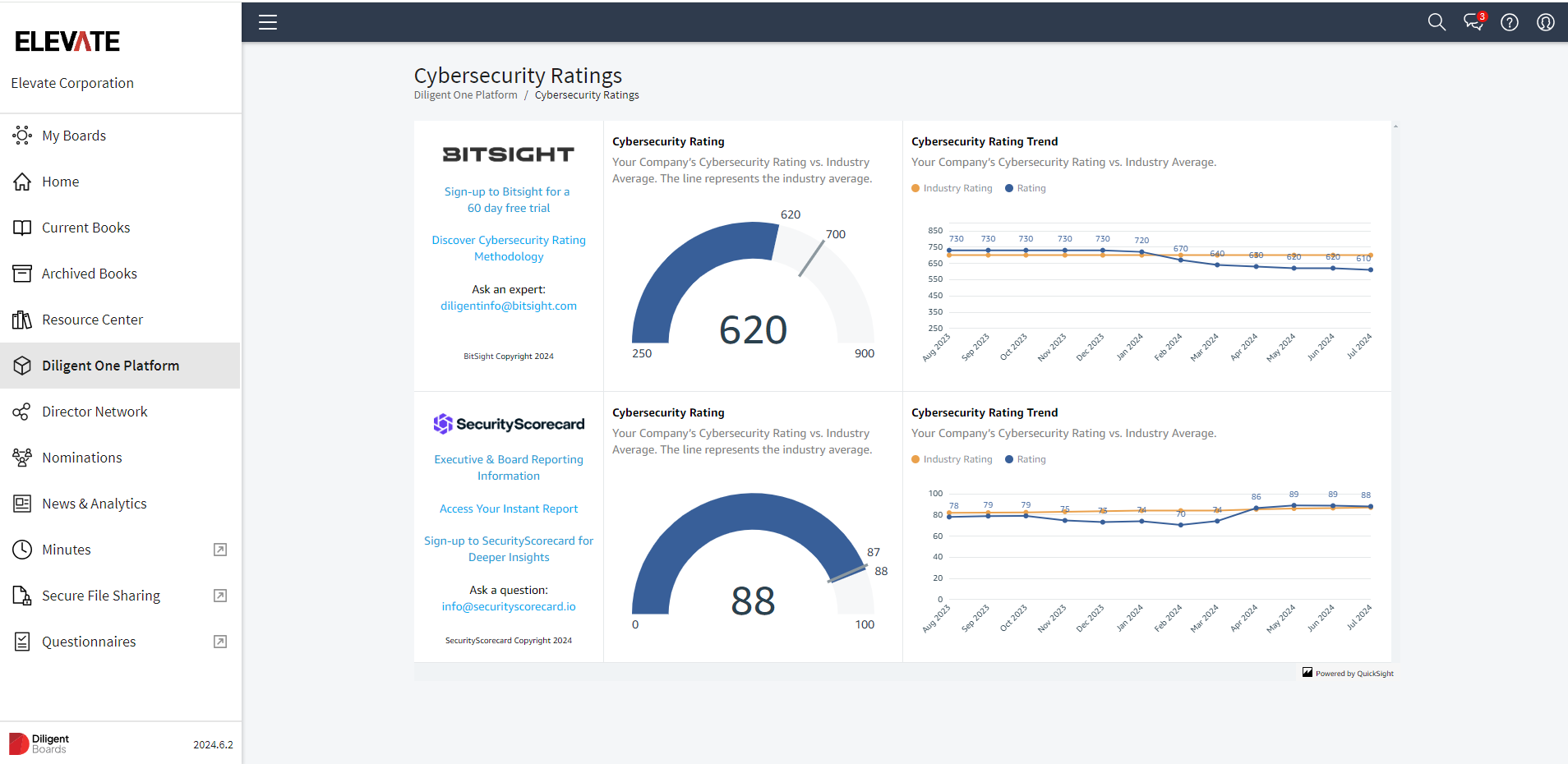The image size is (1568, 764).
Task: Click the Elevate Corporation name text
Action: 72,83
